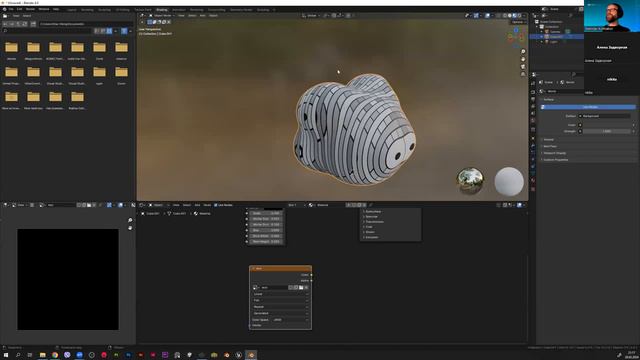The width and height of the screenshot is (640, 360).
Task: Open the File menu
Action: point(11,9)
